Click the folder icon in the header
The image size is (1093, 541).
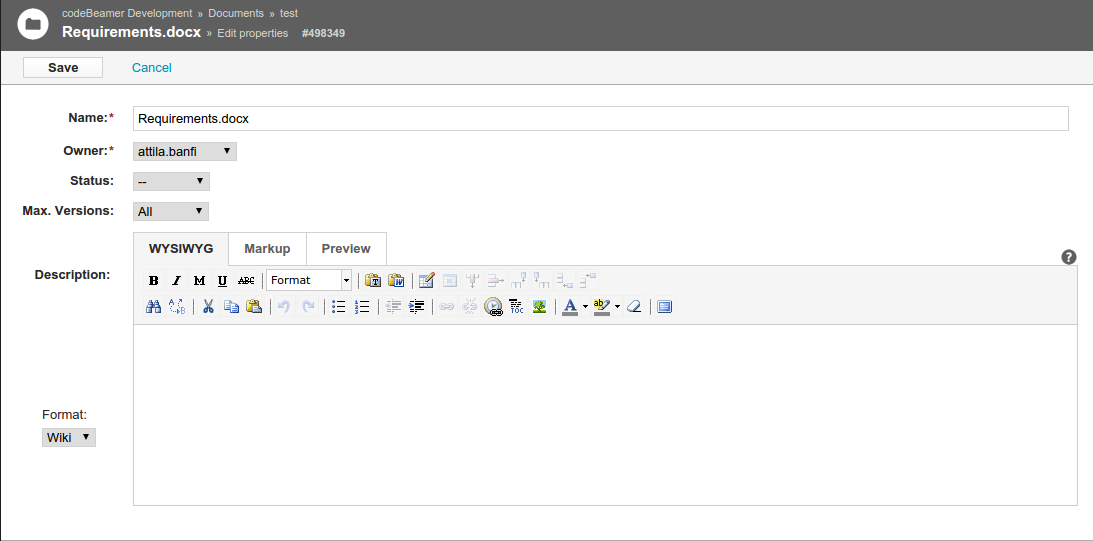point(33,24)
